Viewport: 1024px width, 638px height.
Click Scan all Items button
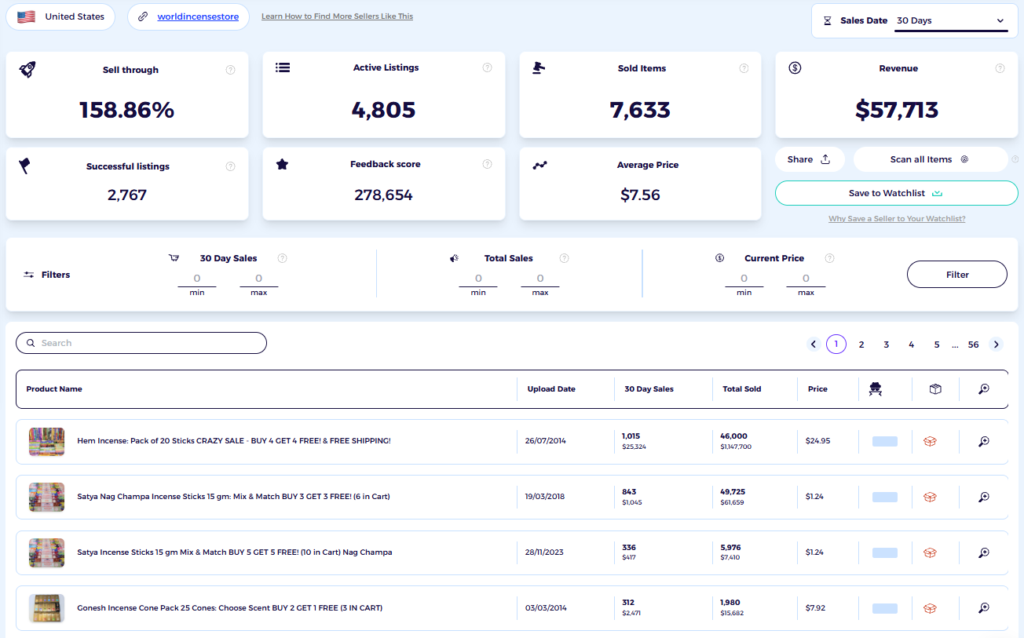pos(929,159)
